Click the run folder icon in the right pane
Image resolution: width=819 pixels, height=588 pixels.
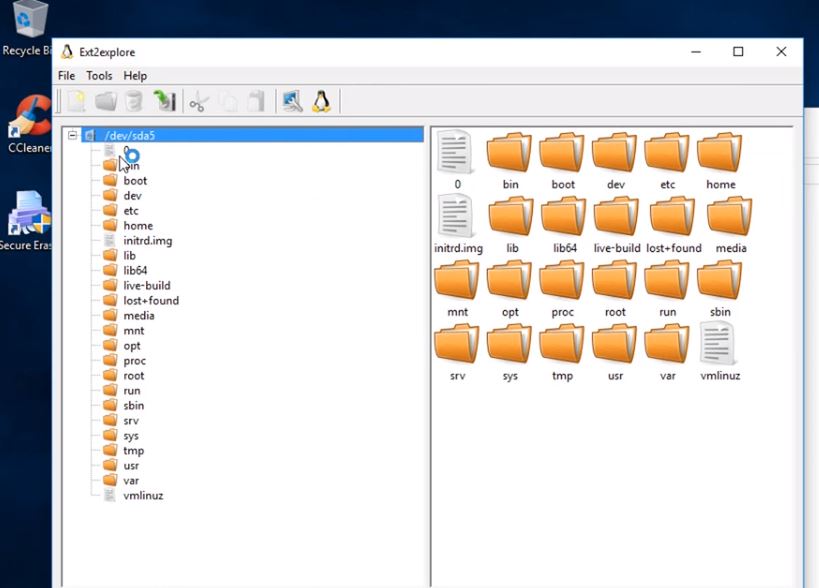[666, 280]
